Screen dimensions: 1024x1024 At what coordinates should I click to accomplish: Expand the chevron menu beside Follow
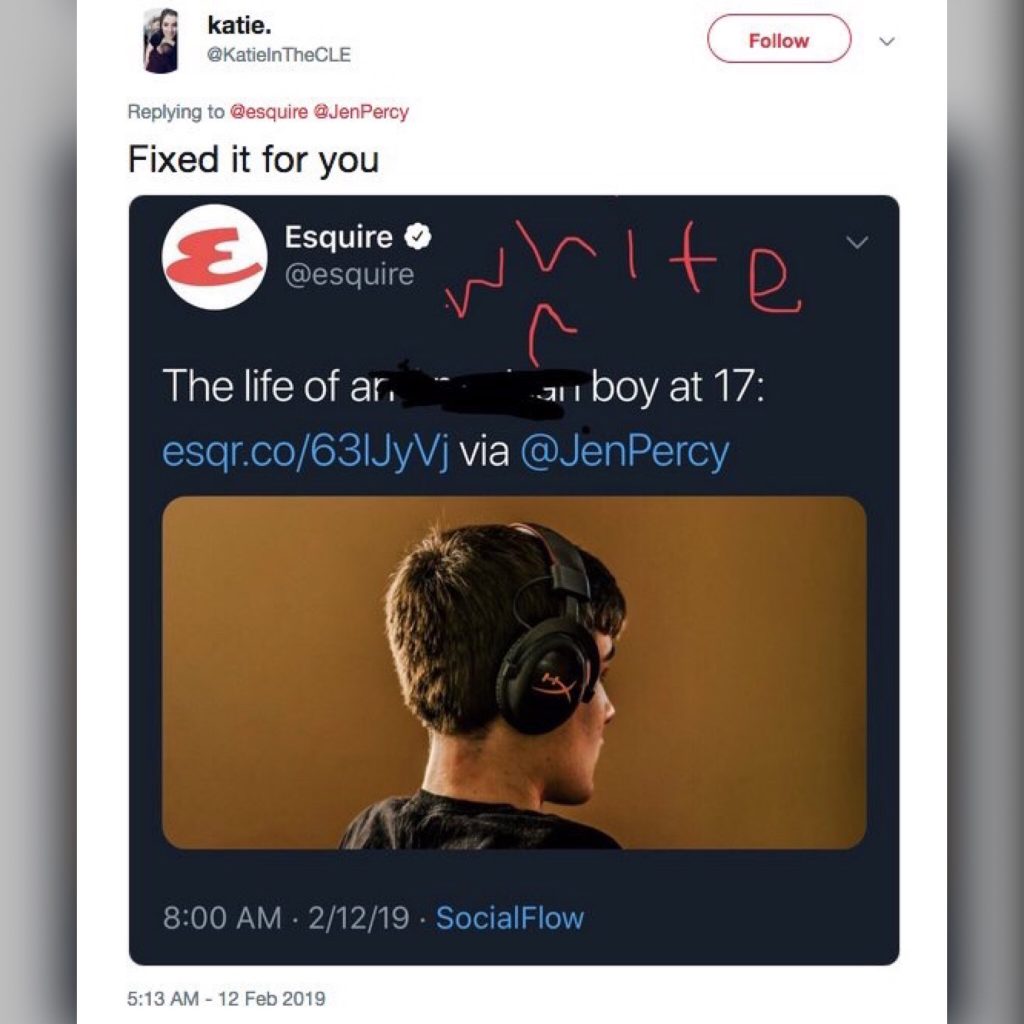coord(886,41)
